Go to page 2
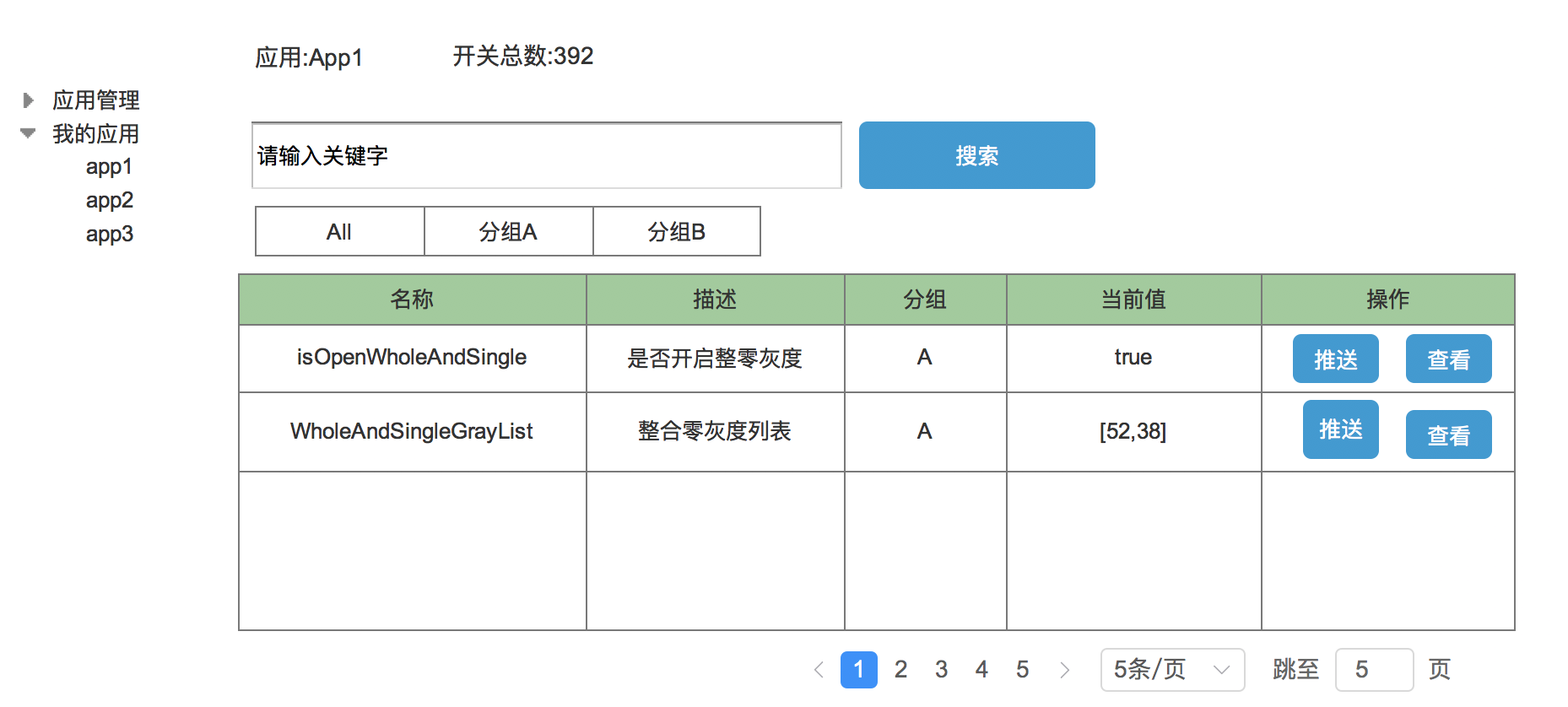 point(901,670)
